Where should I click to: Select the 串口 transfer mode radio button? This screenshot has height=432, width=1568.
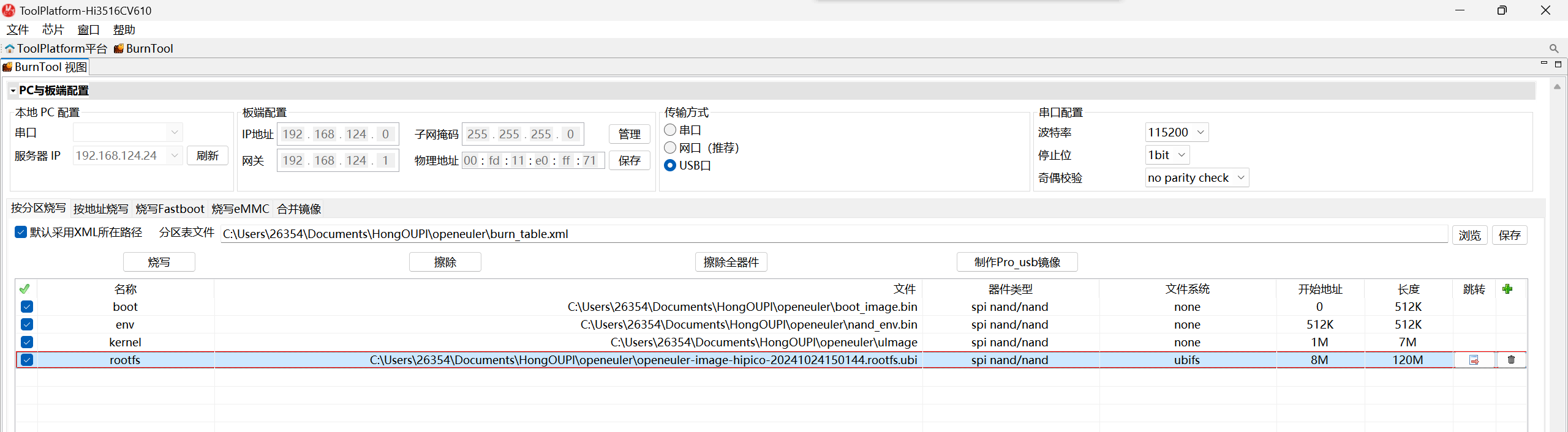pyautogui.click(x=670, y=130)
